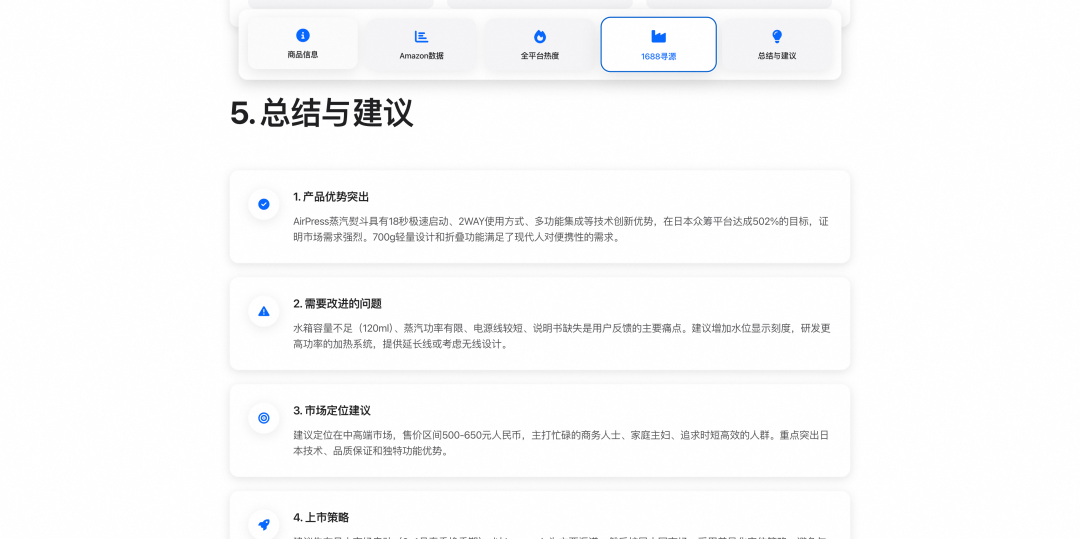Jump to the 总结与建议 tab
Image resolution: width=1080 pixels, height=539 pixels.
(777, 56)
